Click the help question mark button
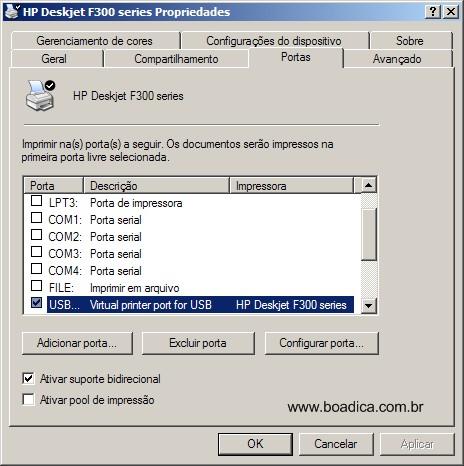The height and width of the screenshot is (466, 464). (433, 12)
